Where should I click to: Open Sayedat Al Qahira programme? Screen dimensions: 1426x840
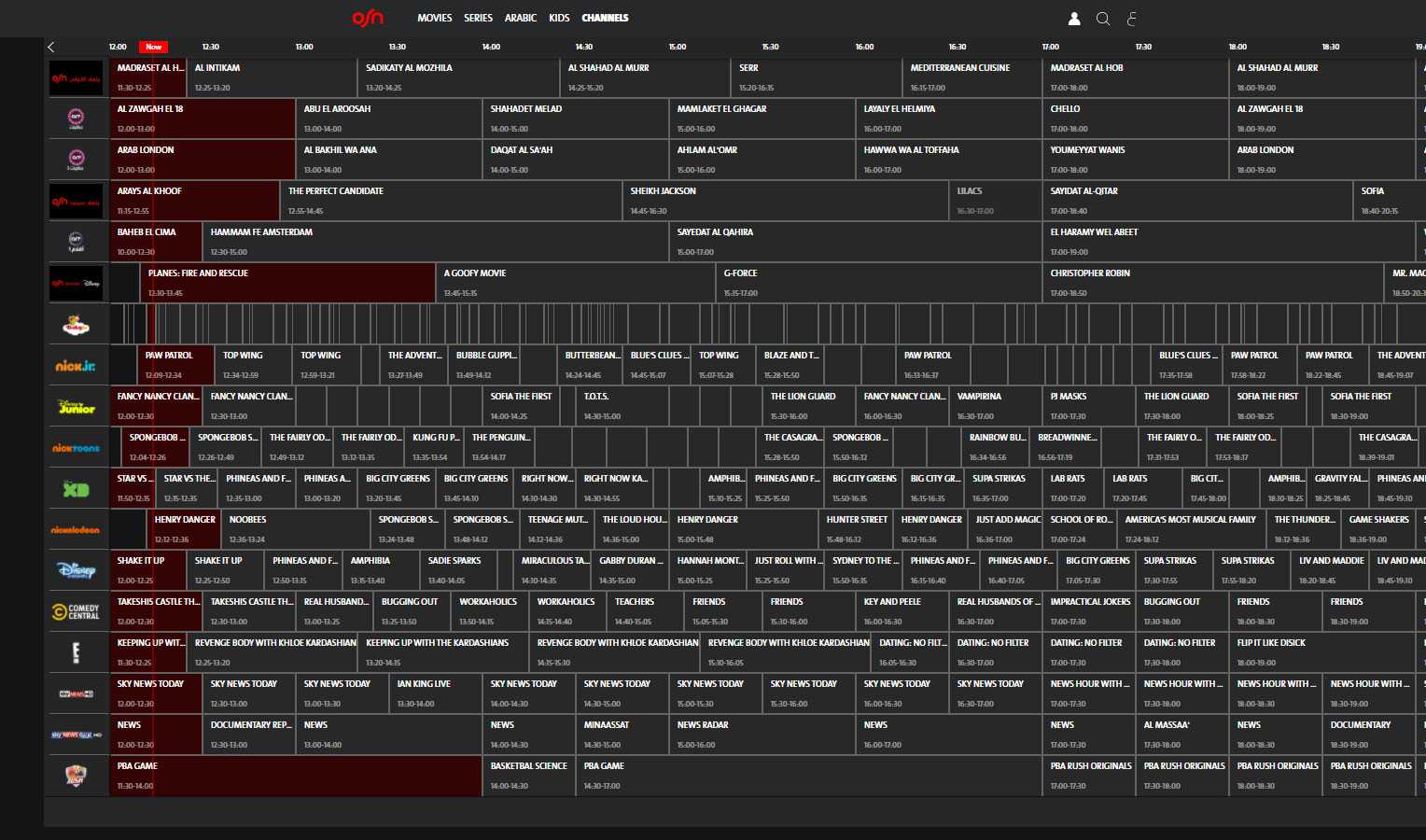click(856, 243)
